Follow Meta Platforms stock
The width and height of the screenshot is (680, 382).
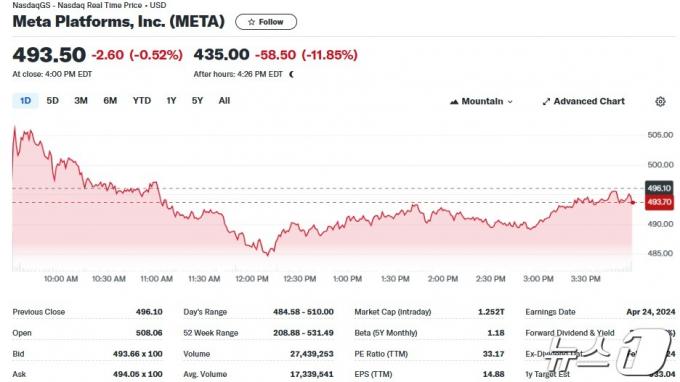[266, 22]
